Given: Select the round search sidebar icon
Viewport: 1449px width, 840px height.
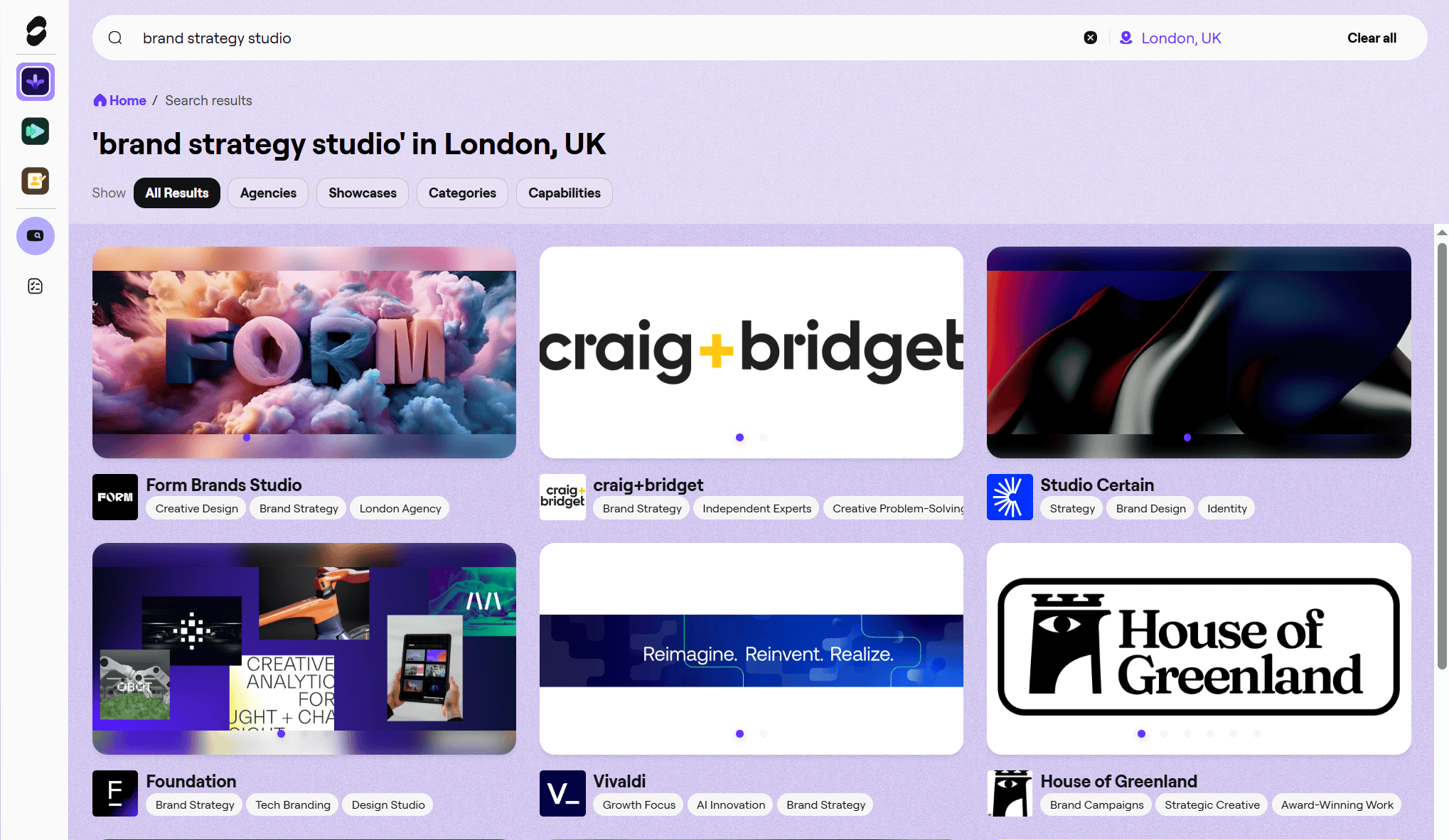Looking at the screenshot, I should 36,236.
